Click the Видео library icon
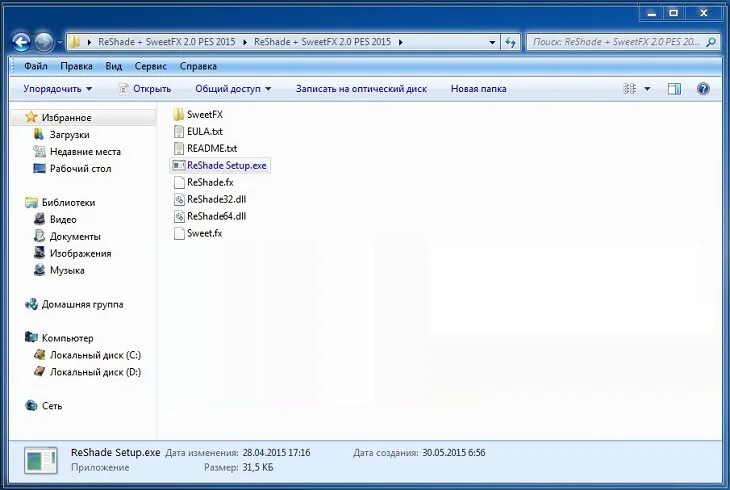The height and width of the screenshot is (490, 730). point(39,219)
